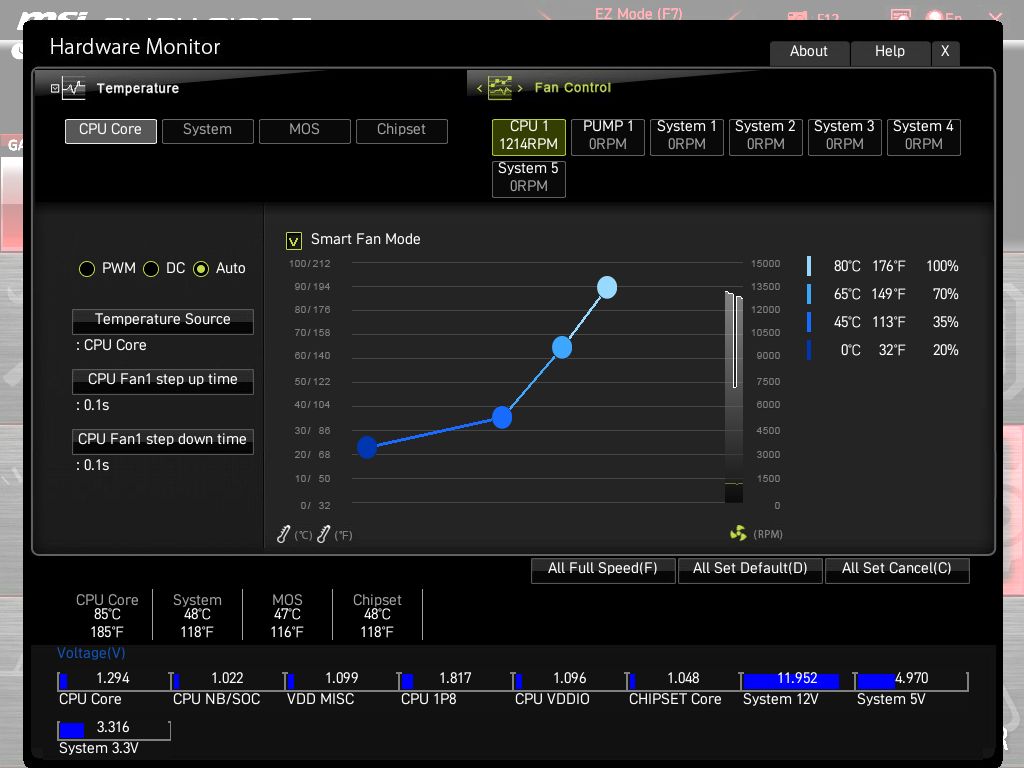Select the System temperature tab
The image size is (1024, 768).
click(208, 131)
